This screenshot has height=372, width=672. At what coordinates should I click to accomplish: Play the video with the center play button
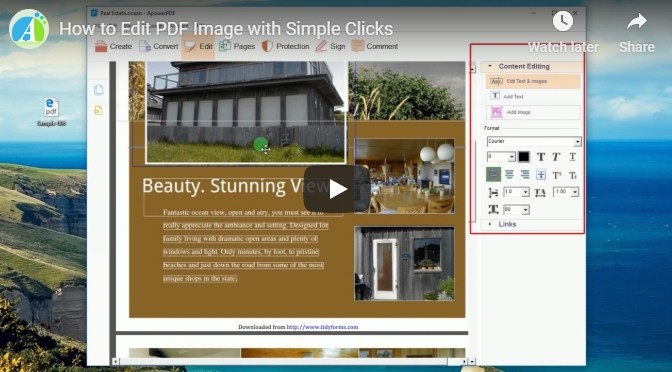coord(337,189)
